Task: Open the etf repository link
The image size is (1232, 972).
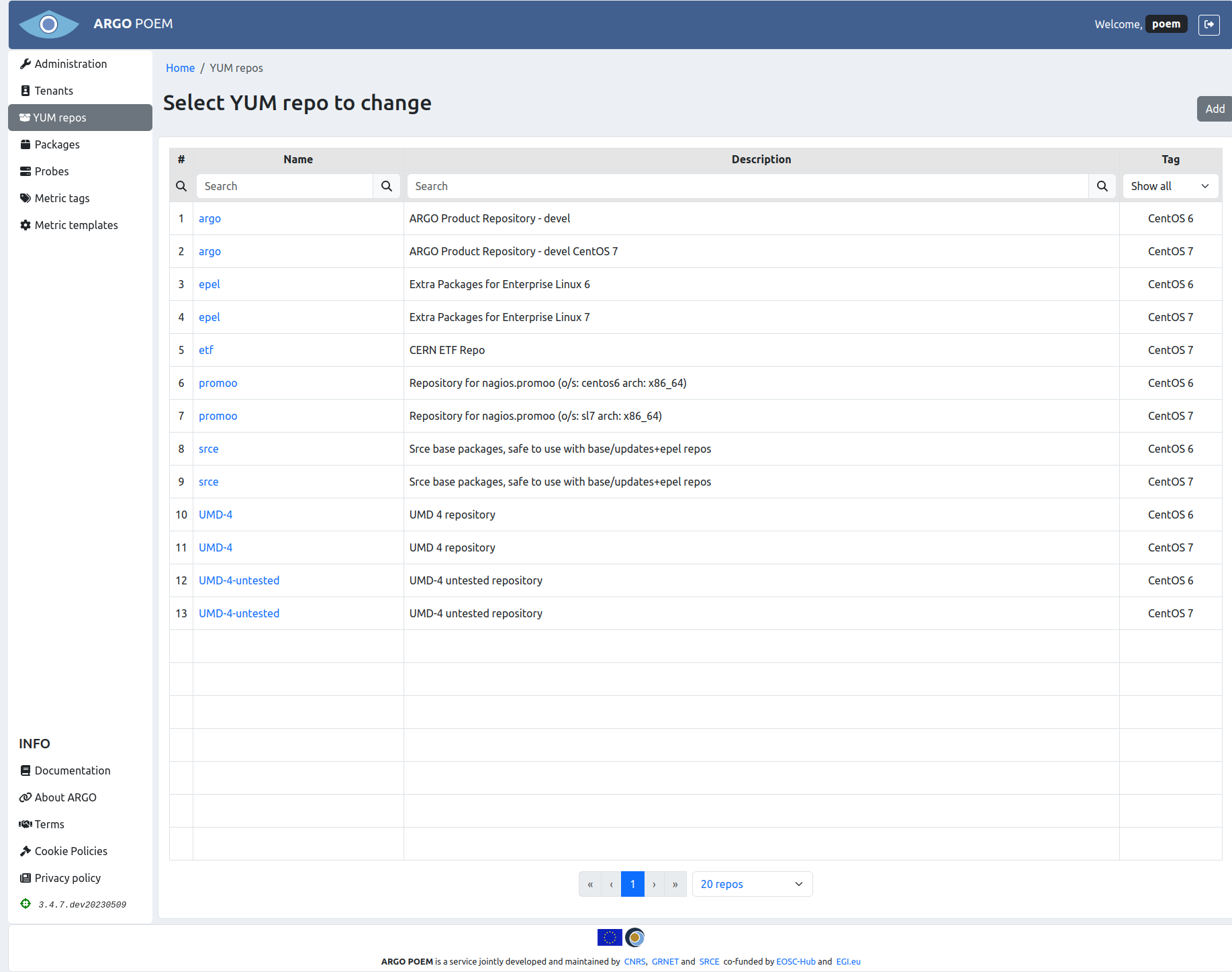Action: pyautogui.click(x=205, y=350)
